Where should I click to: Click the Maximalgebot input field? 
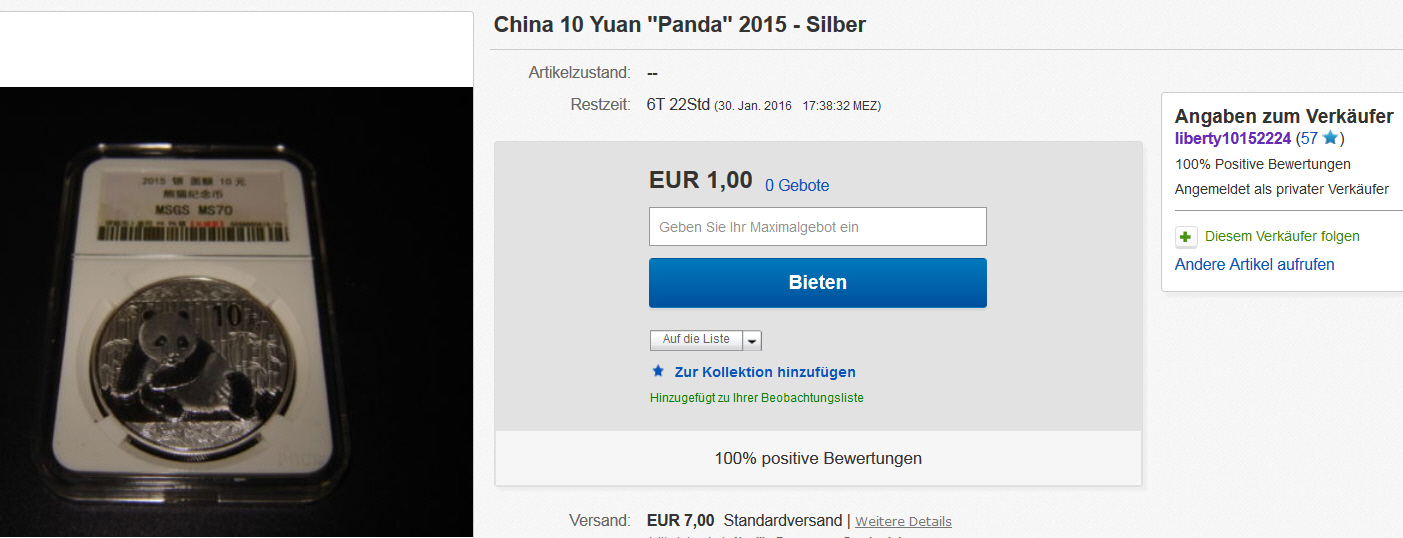pos(817,227)
